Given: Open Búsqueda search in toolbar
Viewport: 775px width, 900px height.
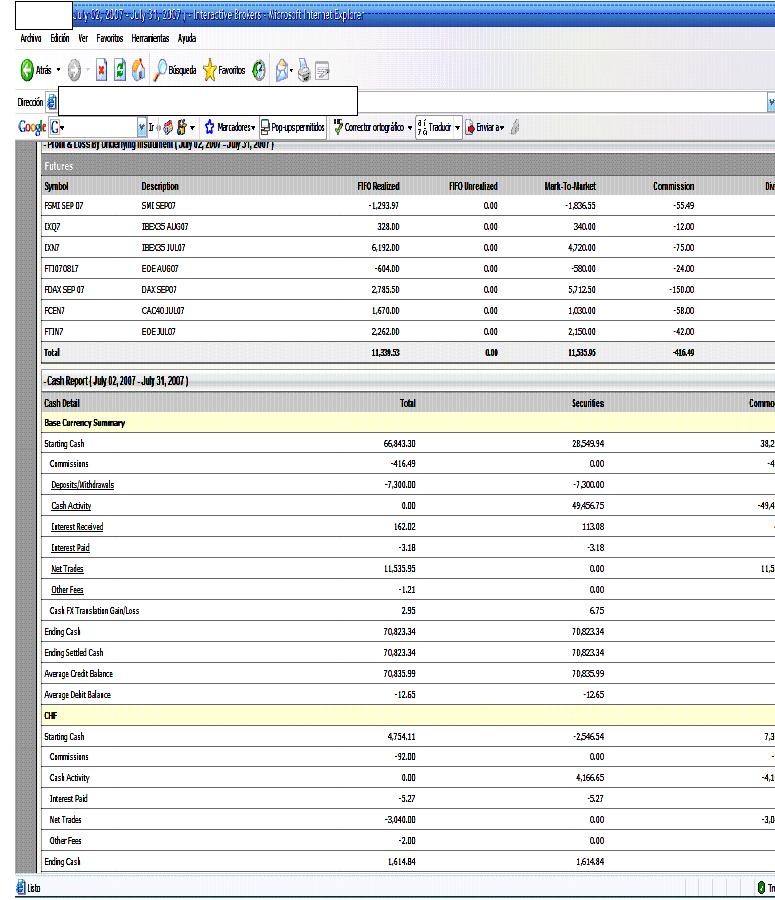Looking at the screenshot, I should pyautogui.click(x=172, y=71).
